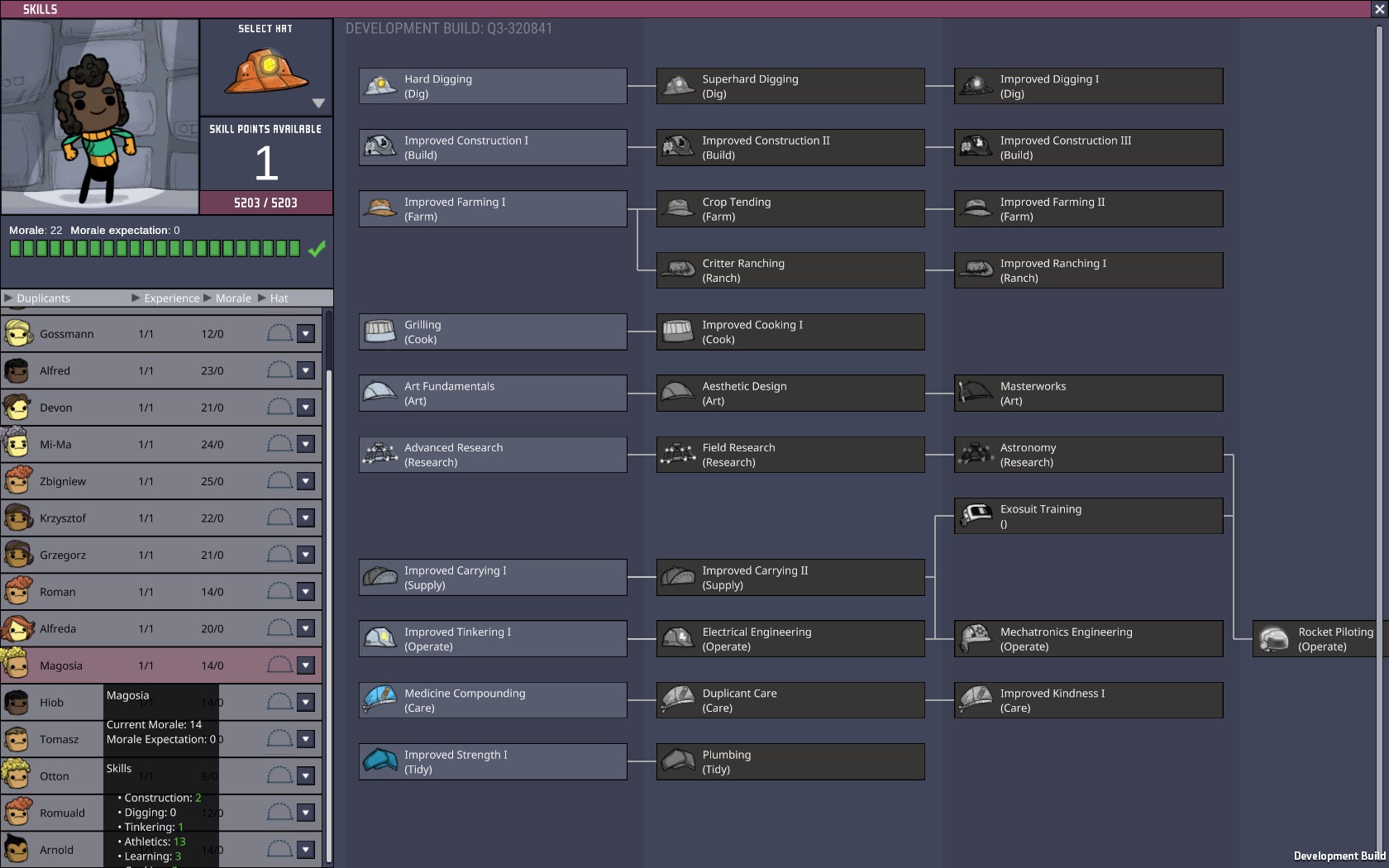Click the Rocket Piloting helmet icon
This screenshot has width=1389, height=868.
1274,639
